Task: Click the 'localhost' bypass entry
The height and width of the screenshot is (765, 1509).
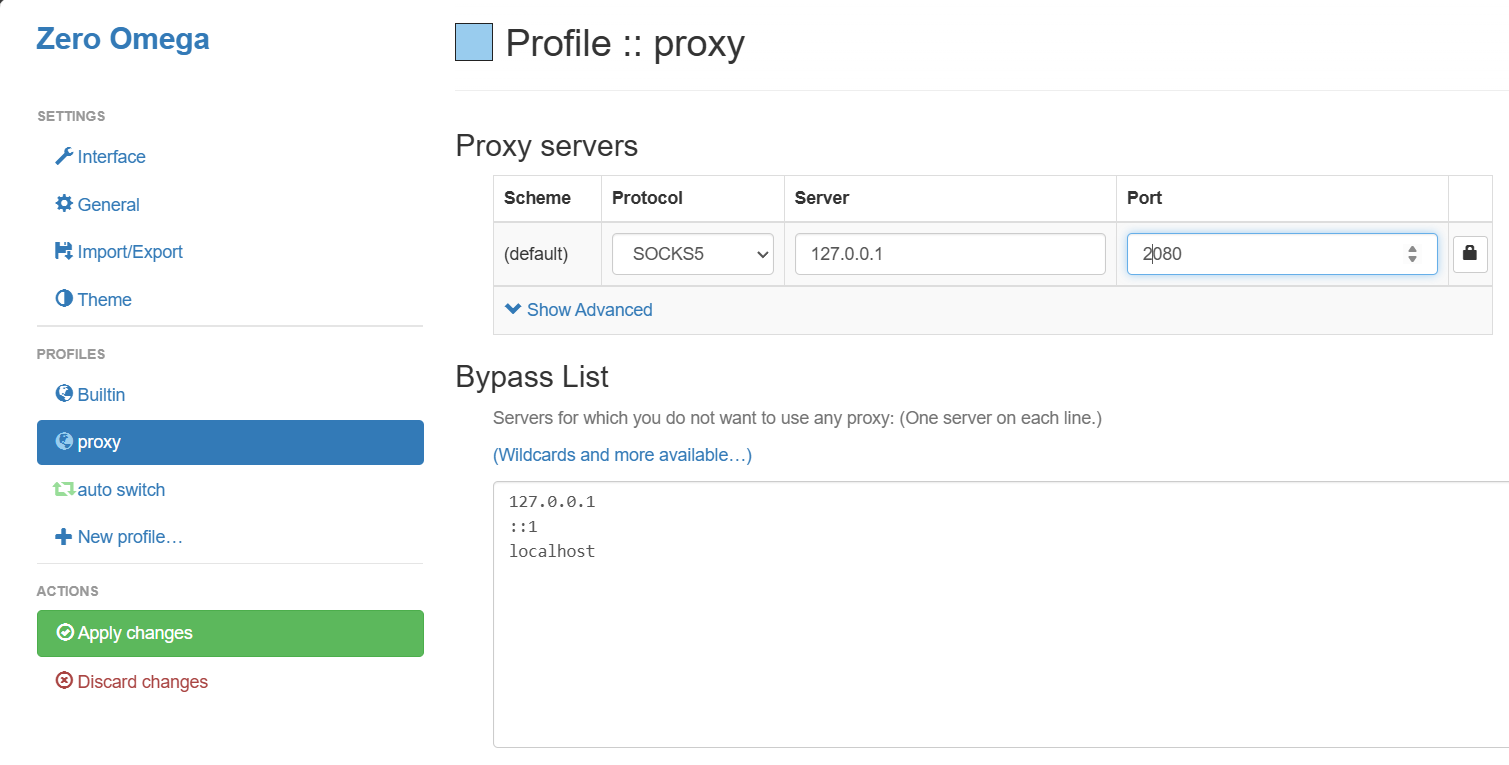Action: (552, 551)
